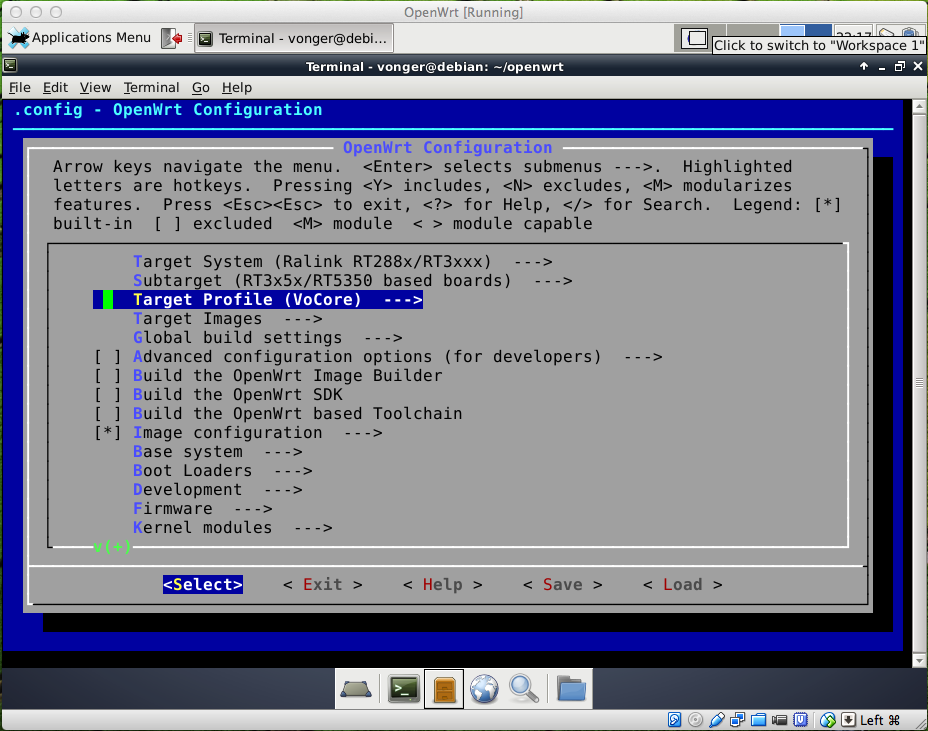Open the Development submenu
928x731 pixels.
tap(218, 490)
